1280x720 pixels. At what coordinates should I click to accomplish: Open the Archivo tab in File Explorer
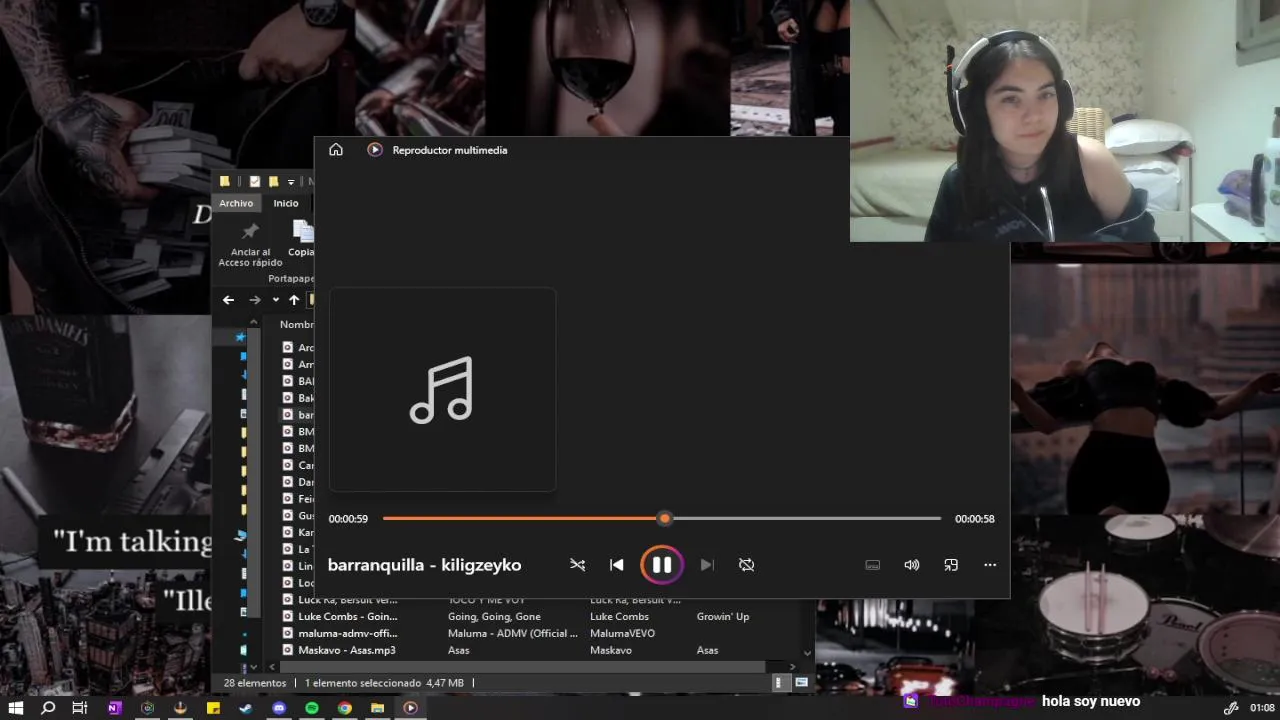[236, 203]
